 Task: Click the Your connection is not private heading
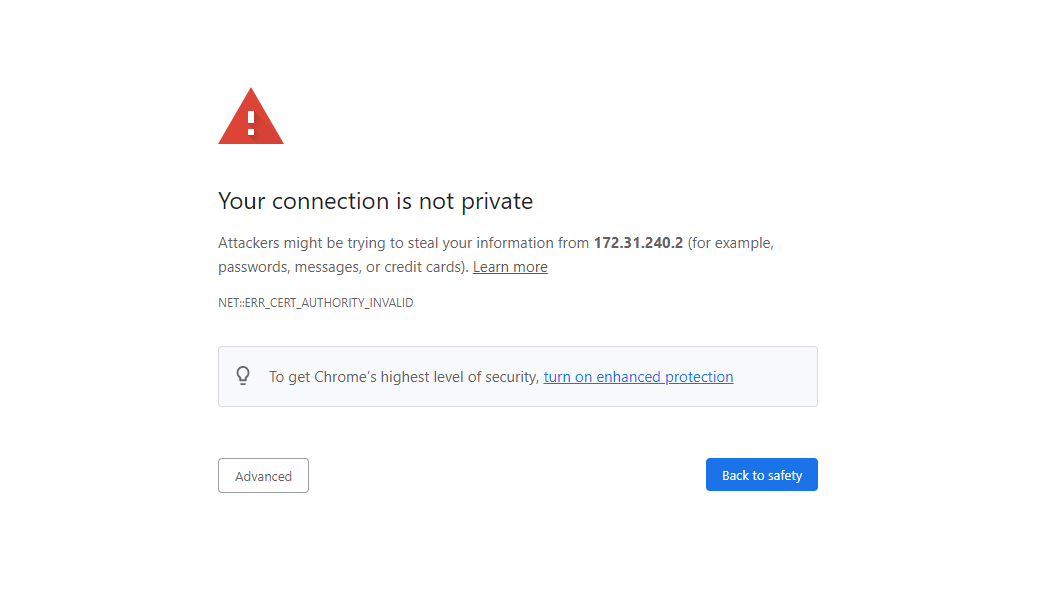click(375, 201)
